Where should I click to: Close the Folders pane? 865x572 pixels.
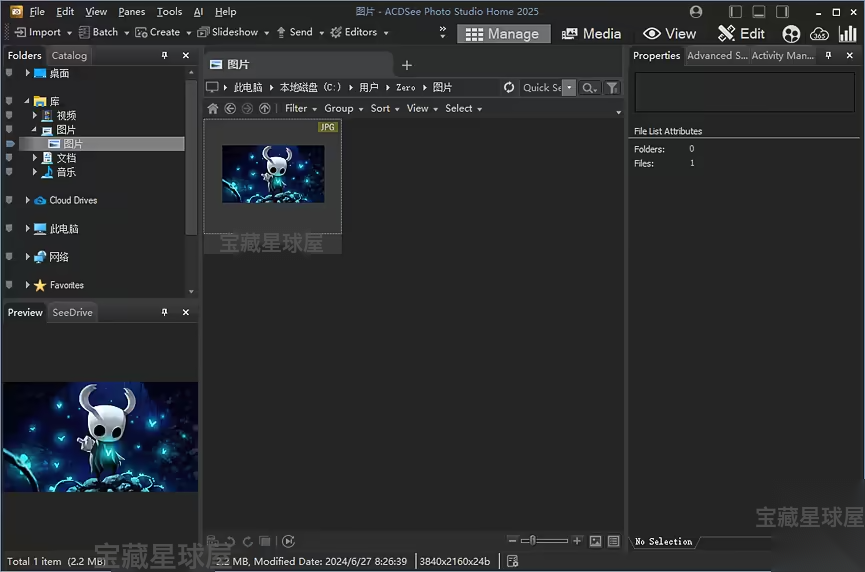(186, 55)
